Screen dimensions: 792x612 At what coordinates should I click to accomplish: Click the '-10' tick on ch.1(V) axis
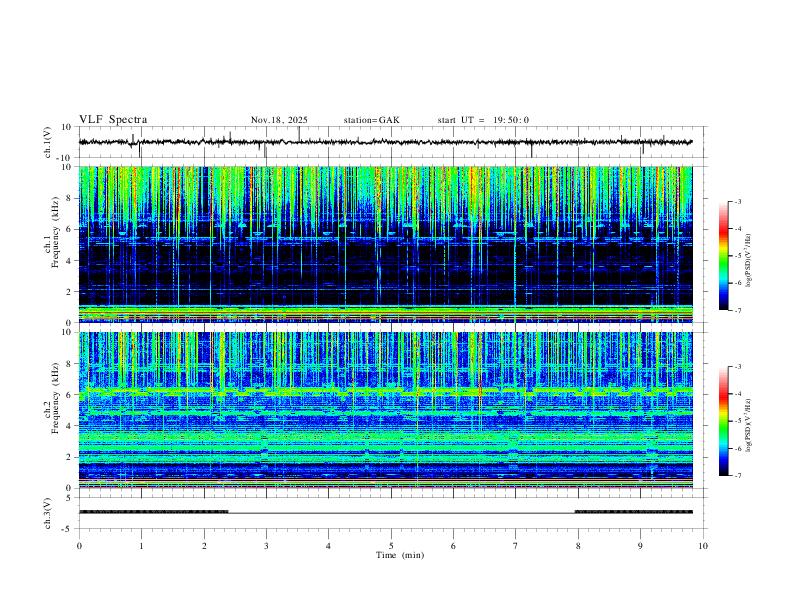[64, 159]
